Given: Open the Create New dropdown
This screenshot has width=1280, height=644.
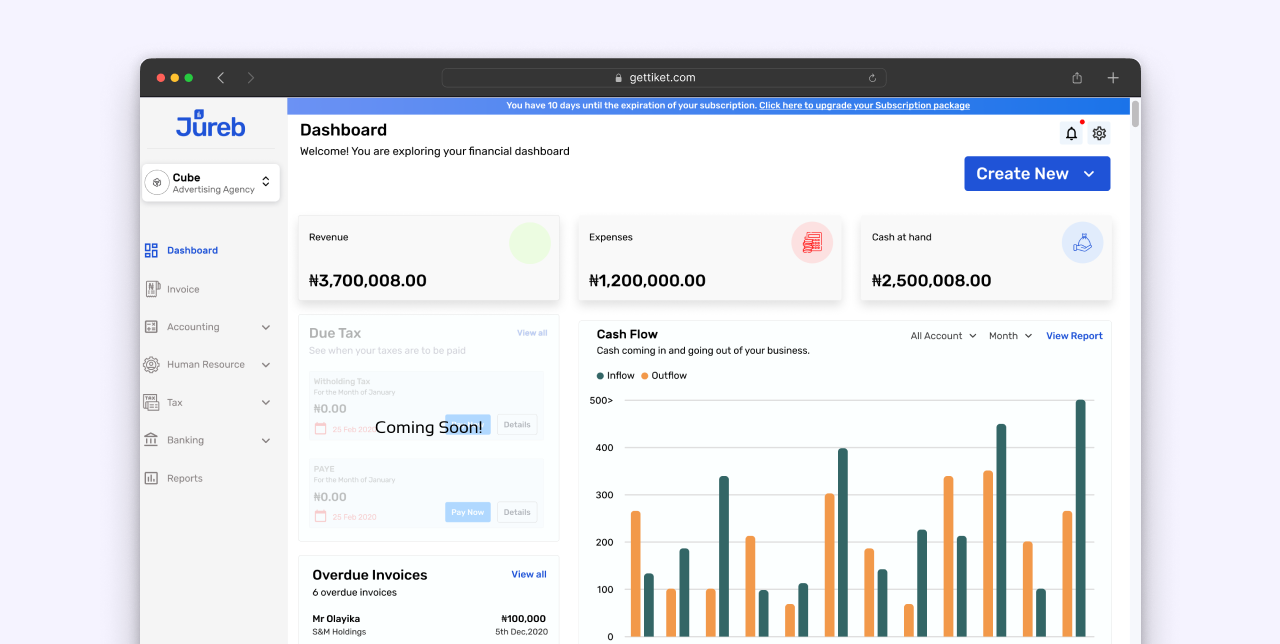Looking at the screenshot, I should tap(1036, 174).
